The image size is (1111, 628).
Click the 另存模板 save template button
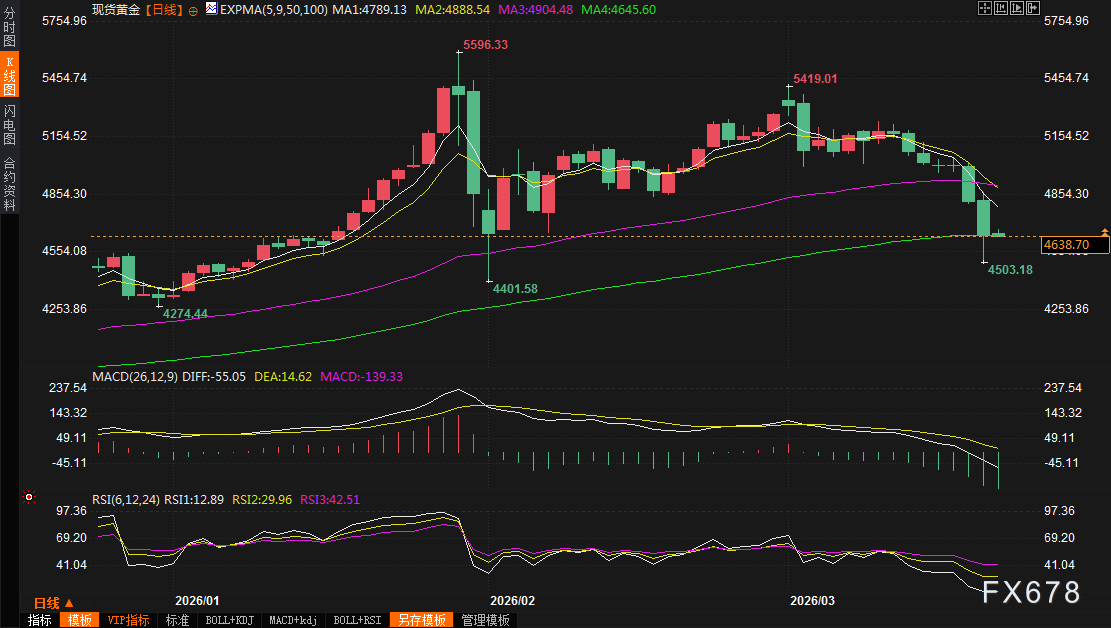click(x=422, y=619)
